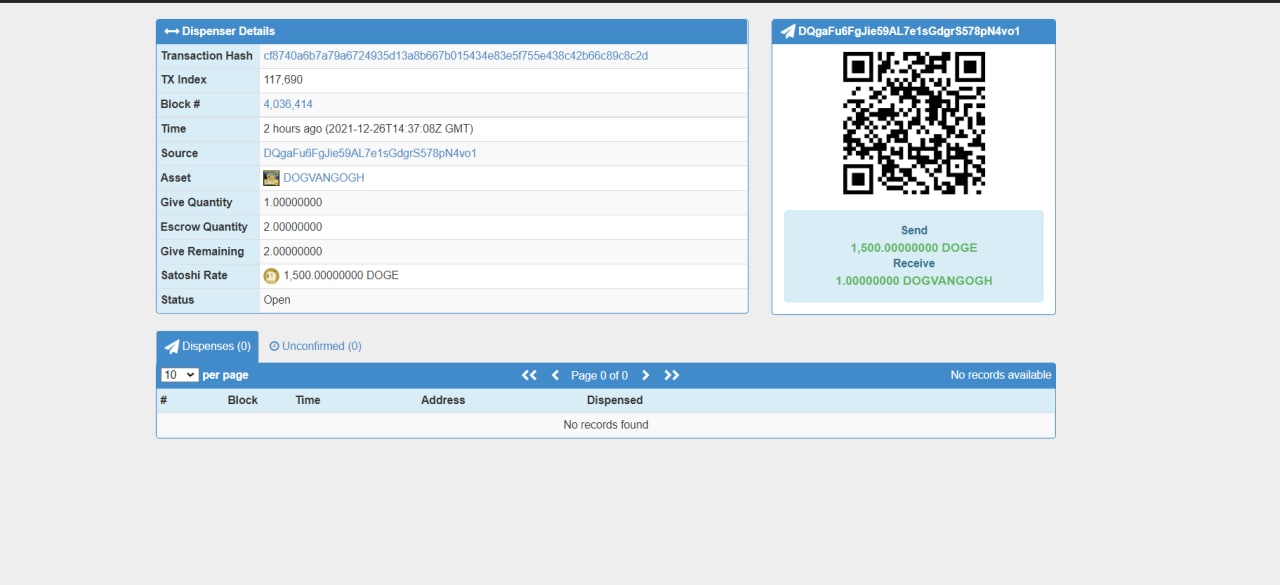Open block 4,036,414 link
The height and width of the screenshot is (585, 1280).
coord(288,104)
